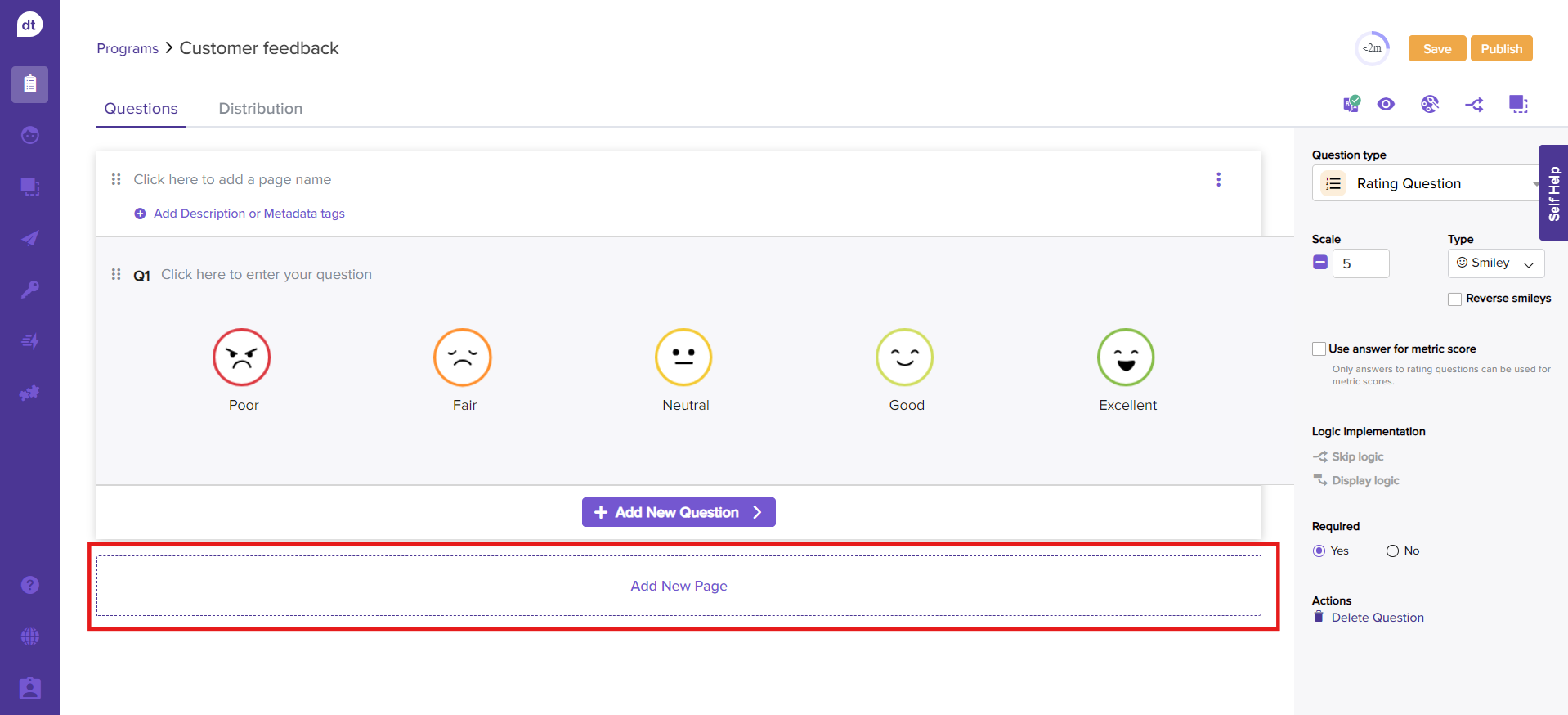1568x715 pixels.
Task: Select the Excellent smiley rating
Action: click(1126, 357)
